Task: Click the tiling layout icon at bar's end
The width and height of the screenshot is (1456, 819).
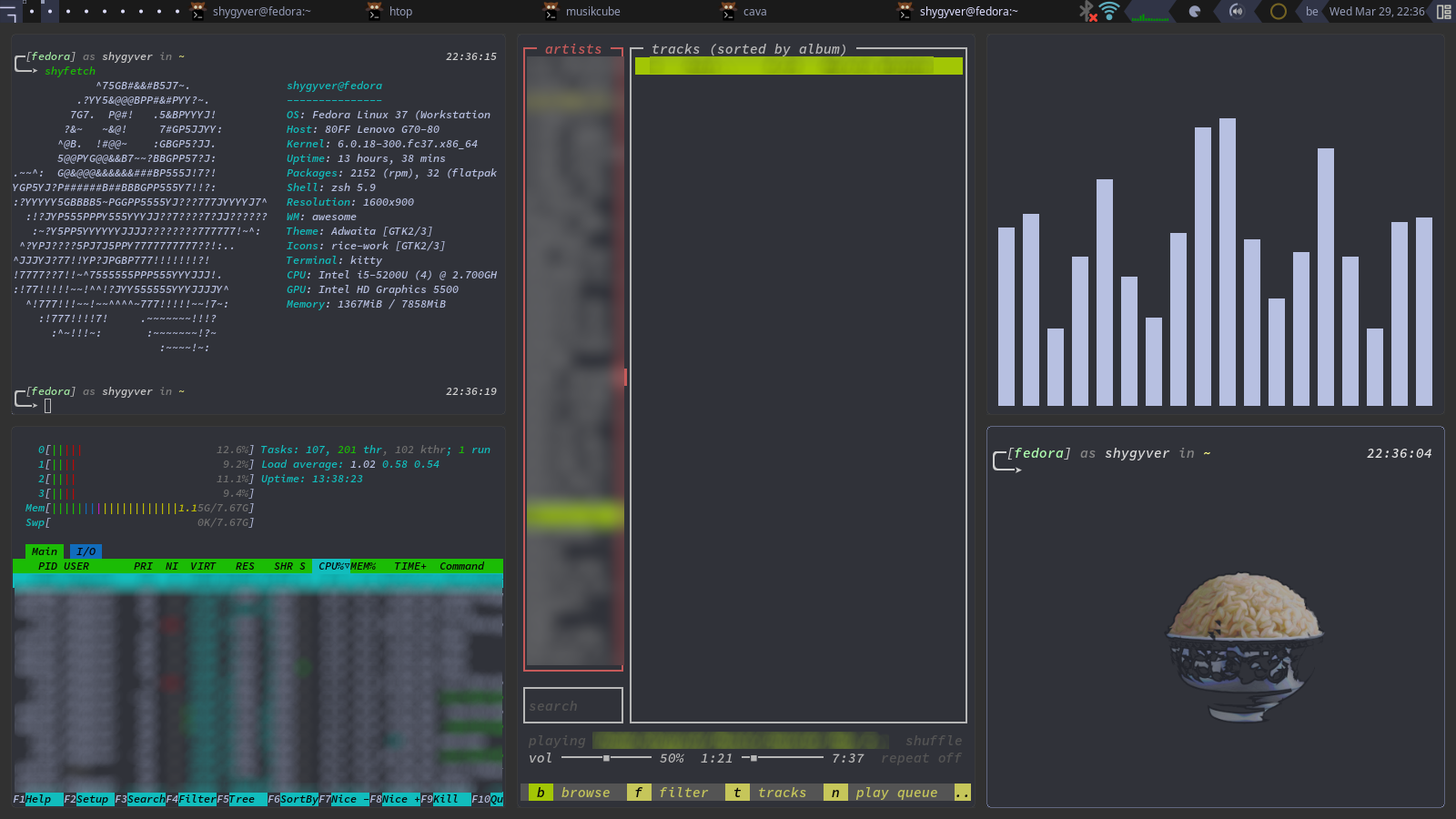Action: point(1443,12)
